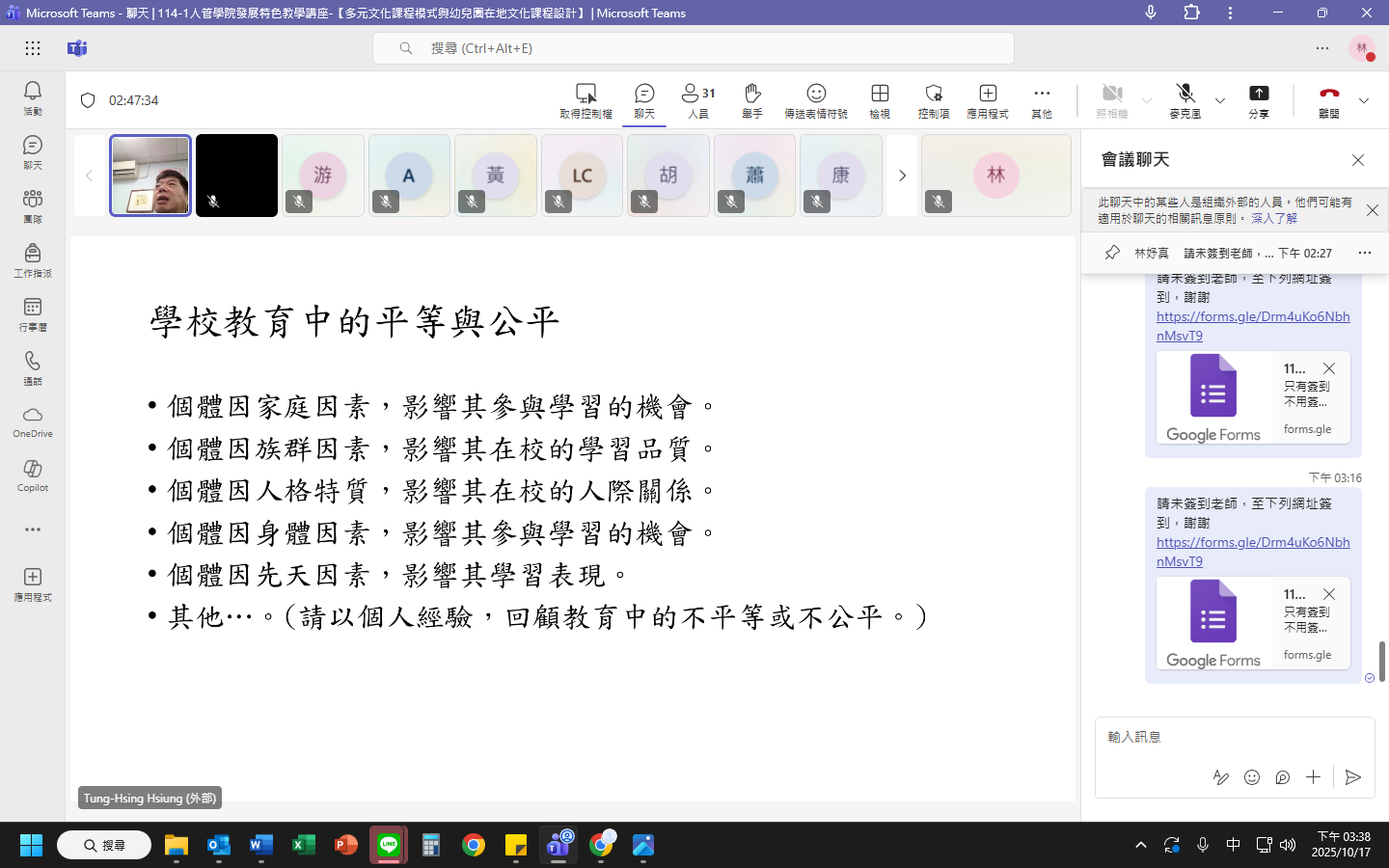Click the Take control icon
Viewport: 1389px width, 868px height.
586,99
